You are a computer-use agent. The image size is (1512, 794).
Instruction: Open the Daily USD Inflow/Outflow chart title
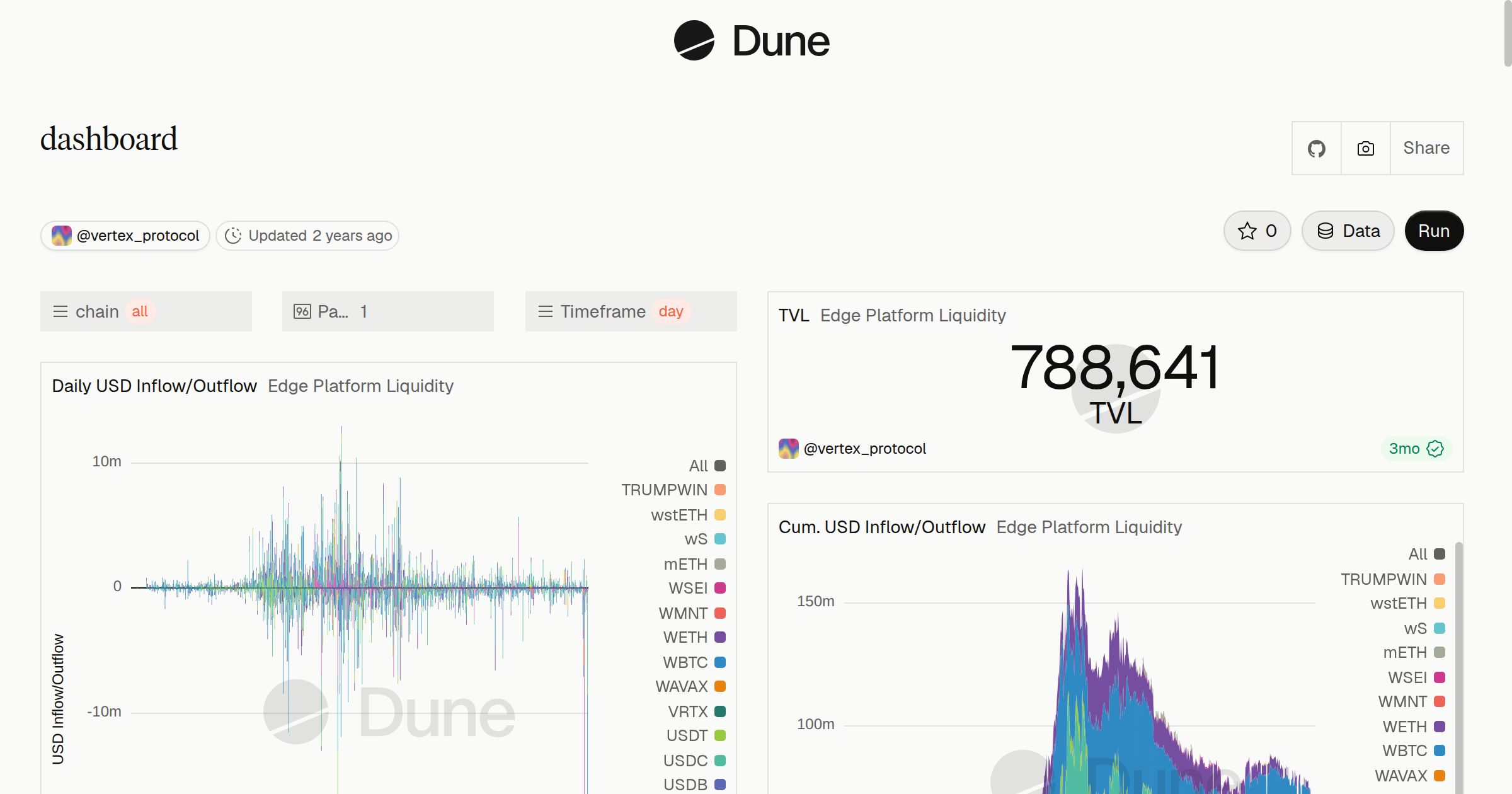pos(154,386)
